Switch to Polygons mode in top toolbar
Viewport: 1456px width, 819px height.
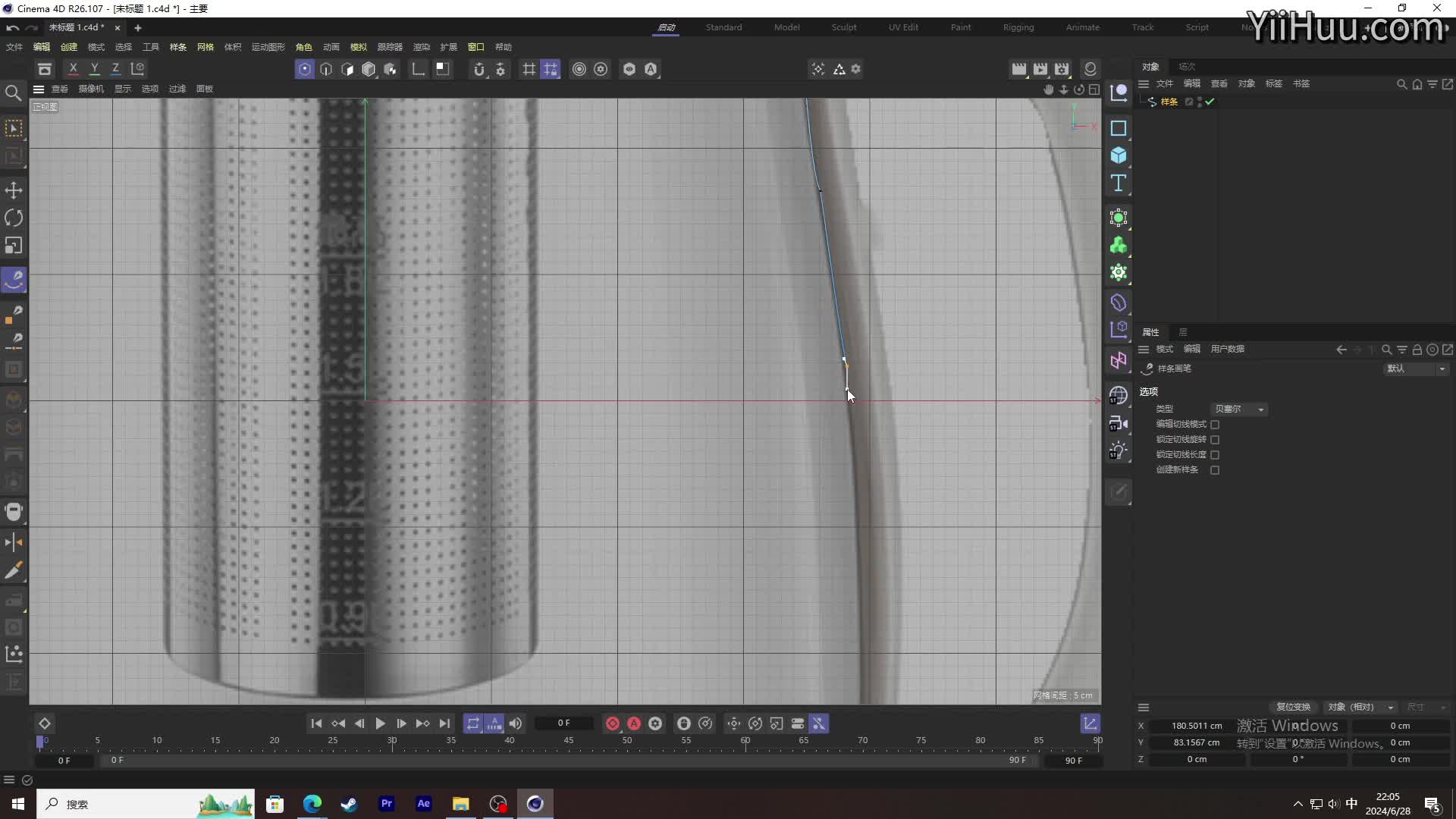pyautogui.click(x=347, y=69)
